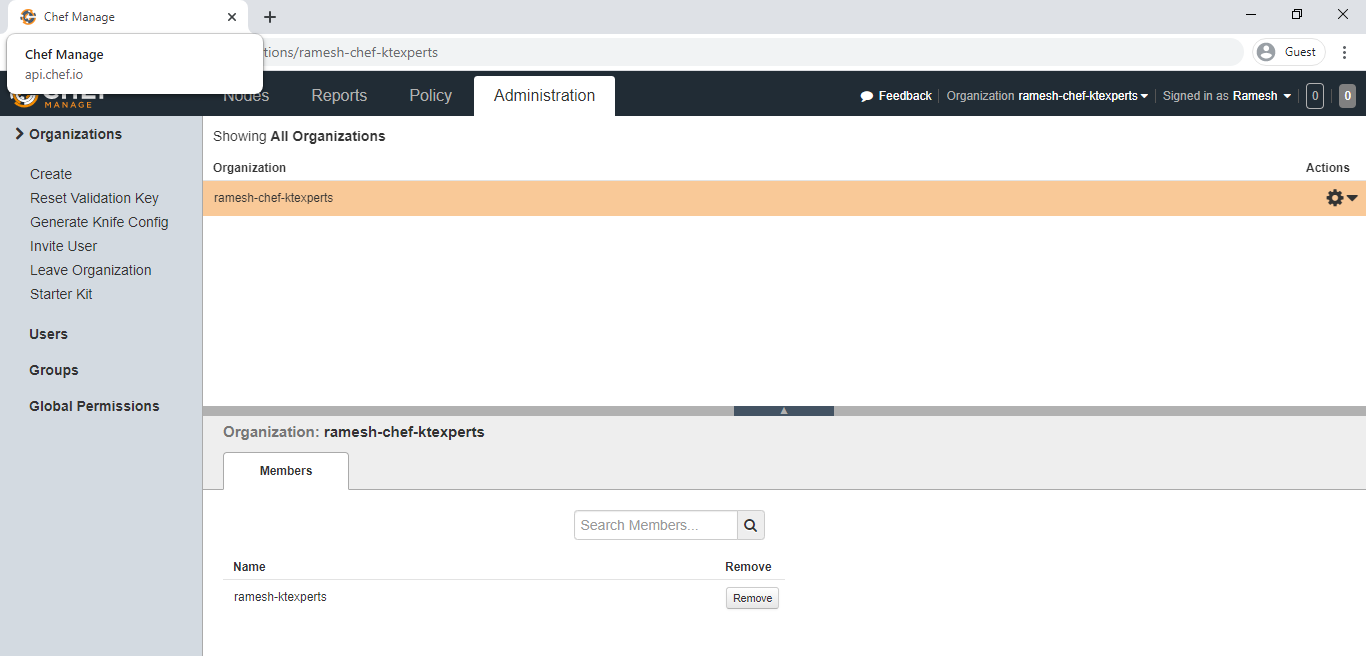Click the Guest profile avatar icon
The width and height of the screenshot is (1366, 656).
(1266, 52)
